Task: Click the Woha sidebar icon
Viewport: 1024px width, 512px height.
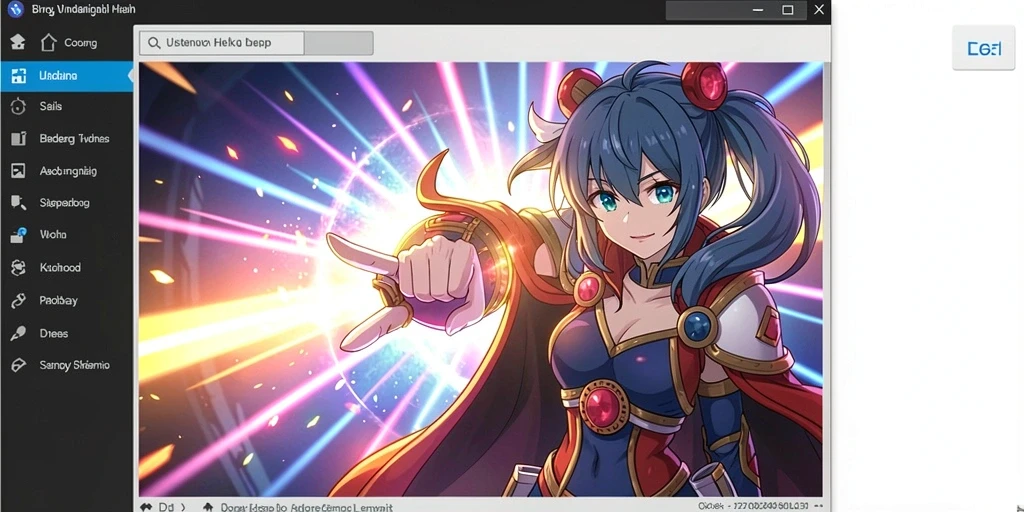Action: pos(18,235)
